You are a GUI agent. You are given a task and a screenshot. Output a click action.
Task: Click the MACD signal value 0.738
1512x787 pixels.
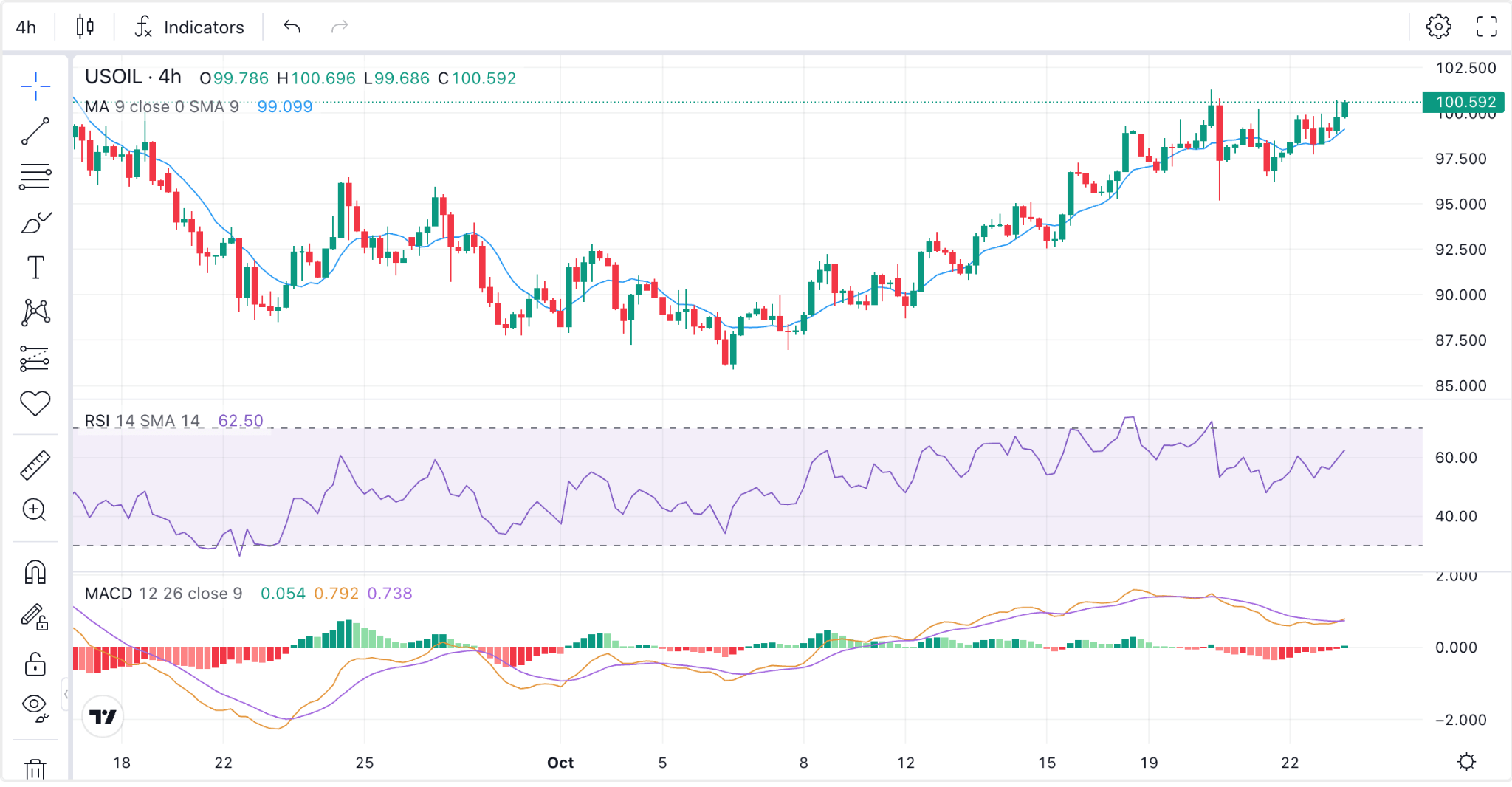[390, 594]
